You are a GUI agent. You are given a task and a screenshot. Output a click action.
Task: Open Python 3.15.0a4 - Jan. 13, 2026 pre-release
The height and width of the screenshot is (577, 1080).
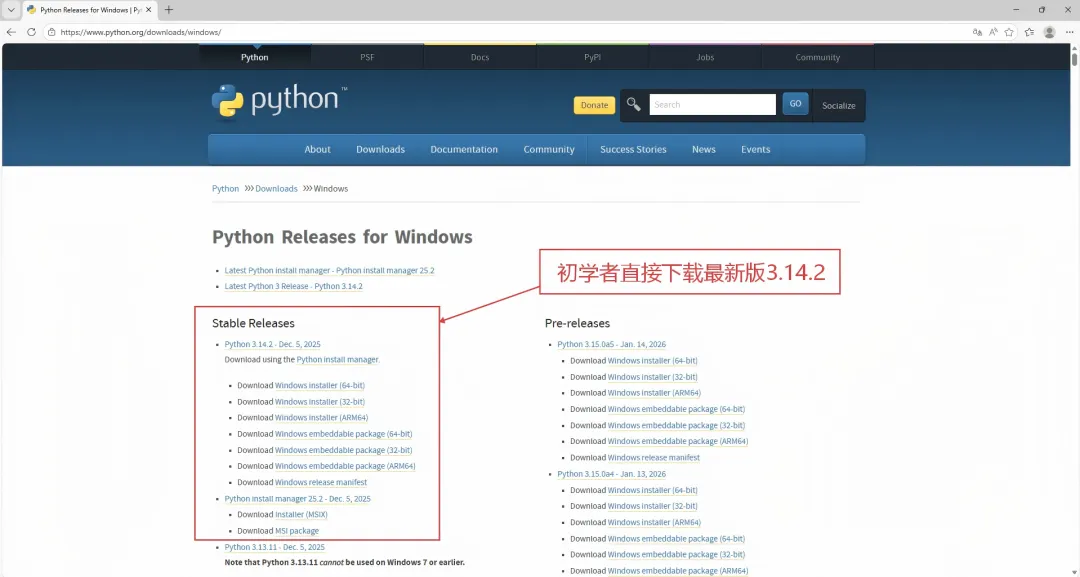point(612,474)
